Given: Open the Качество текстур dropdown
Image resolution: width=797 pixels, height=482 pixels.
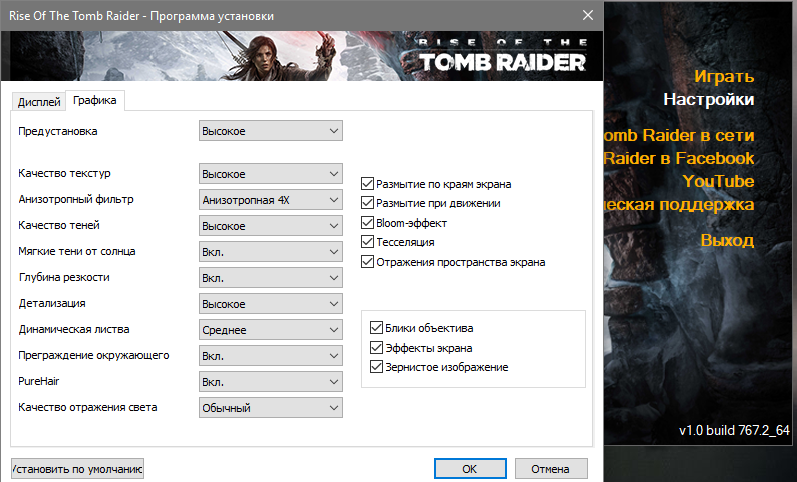Looking at the screenshot, I should (270, 174).
